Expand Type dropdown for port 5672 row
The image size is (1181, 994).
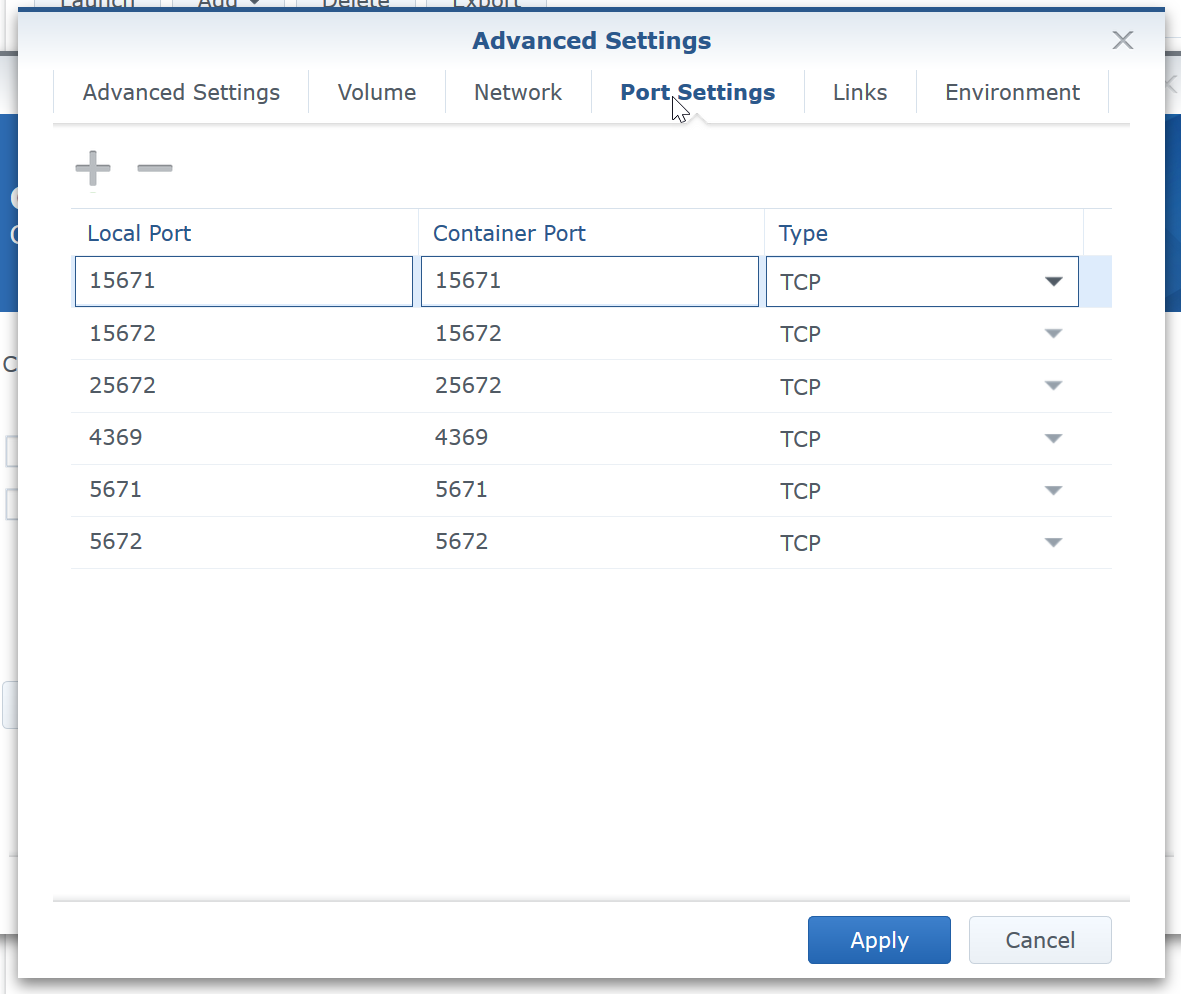(x=1052, y=542)
